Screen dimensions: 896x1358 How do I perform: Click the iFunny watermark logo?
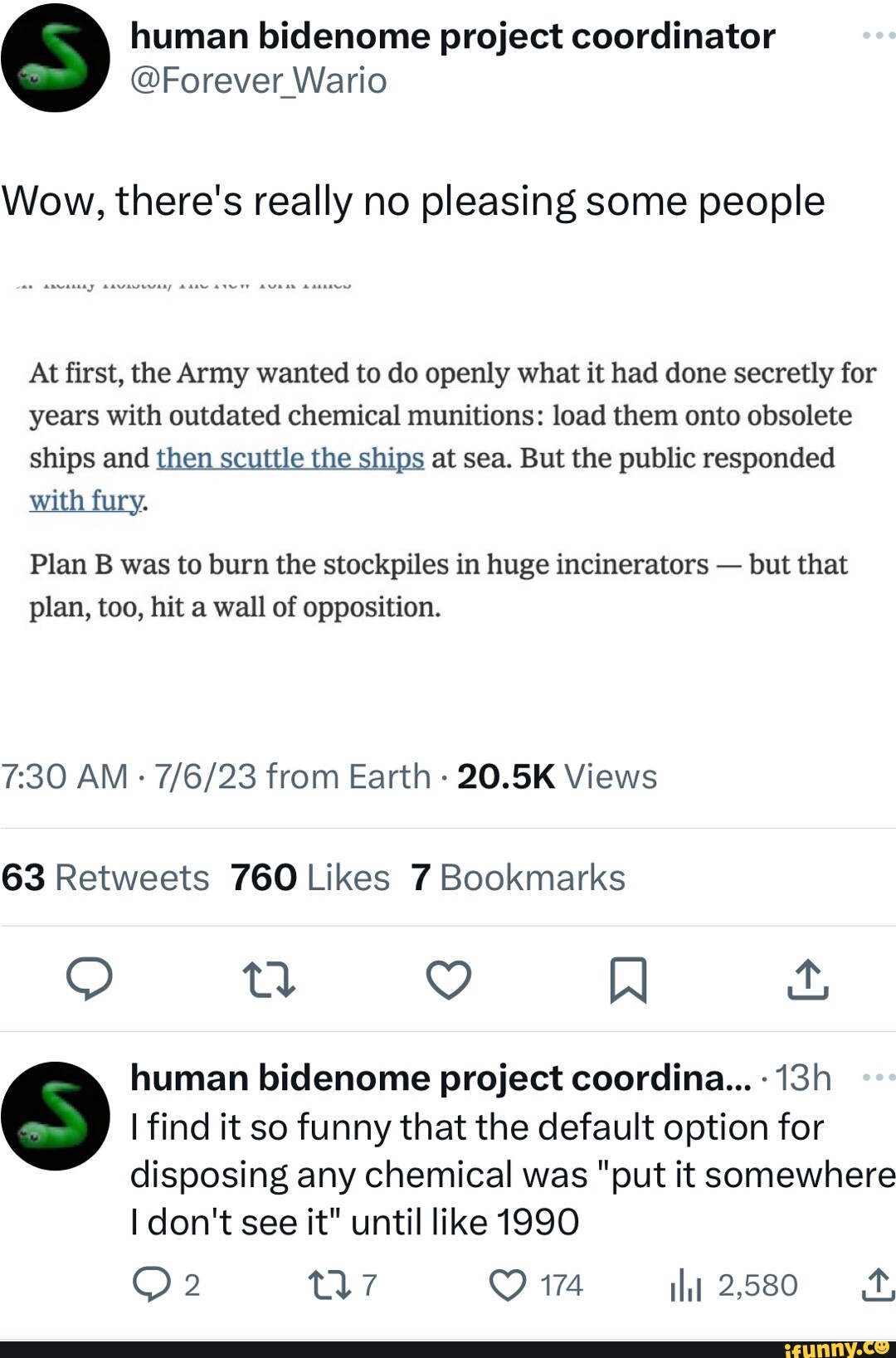[836, 1349]
